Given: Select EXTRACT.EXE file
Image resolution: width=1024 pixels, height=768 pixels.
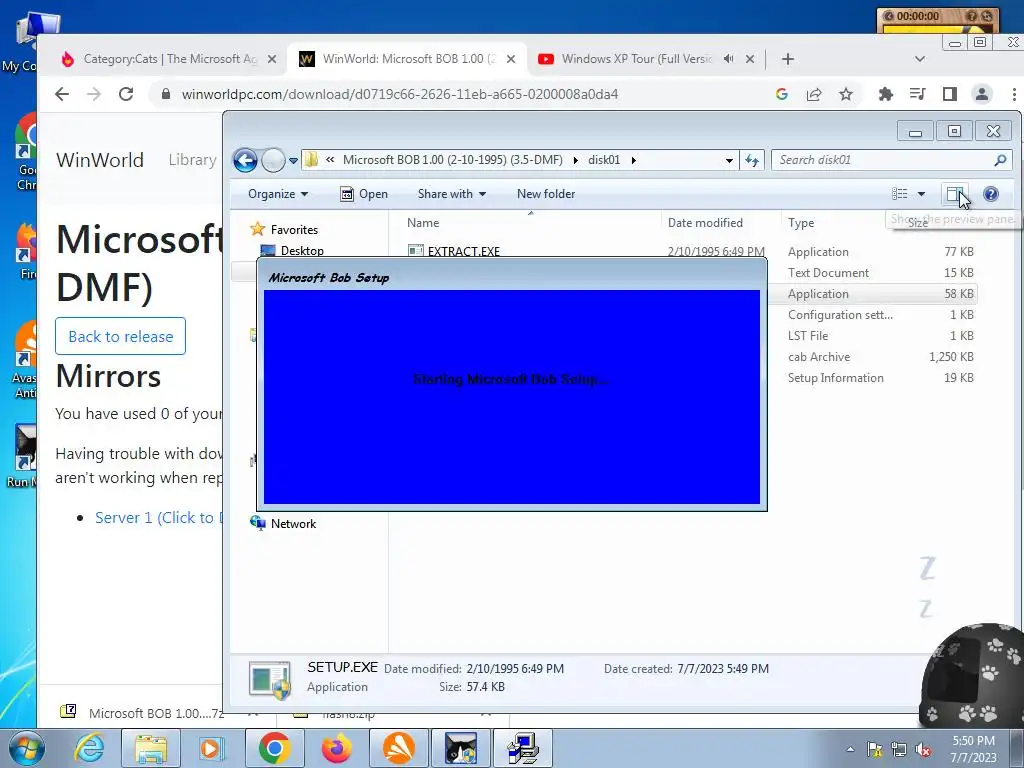Looking at the screenshot, I should point(464,251).
